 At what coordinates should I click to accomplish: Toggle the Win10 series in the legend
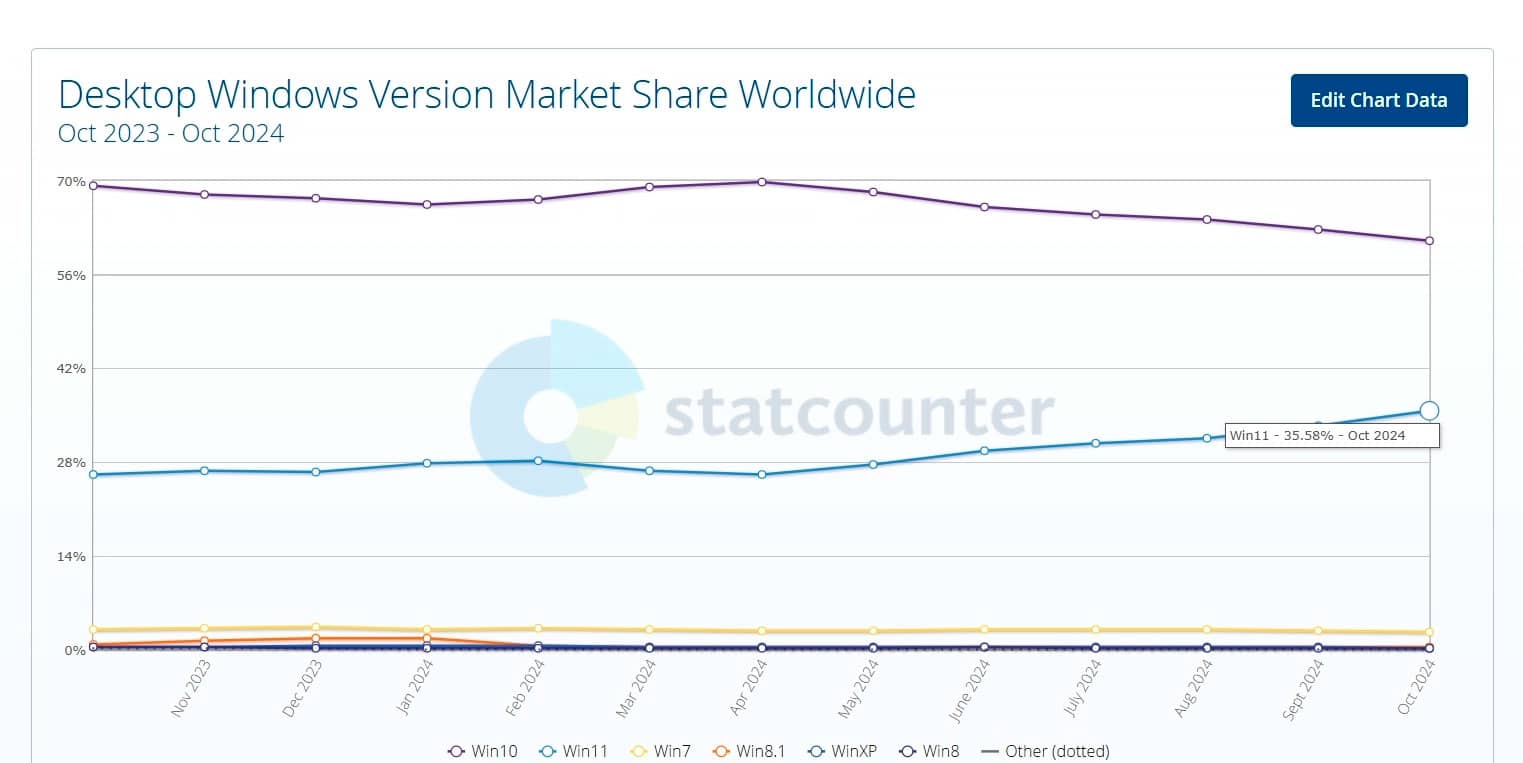(x=482, y=751)
